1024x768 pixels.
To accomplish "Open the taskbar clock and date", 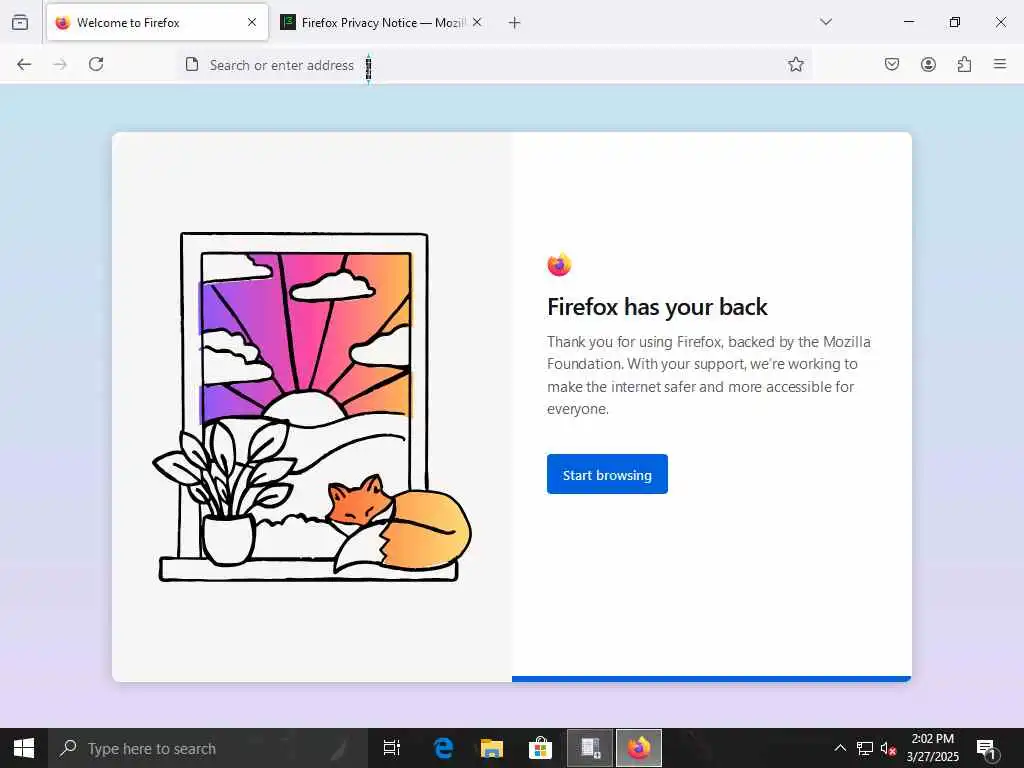I will pos(933,748).
